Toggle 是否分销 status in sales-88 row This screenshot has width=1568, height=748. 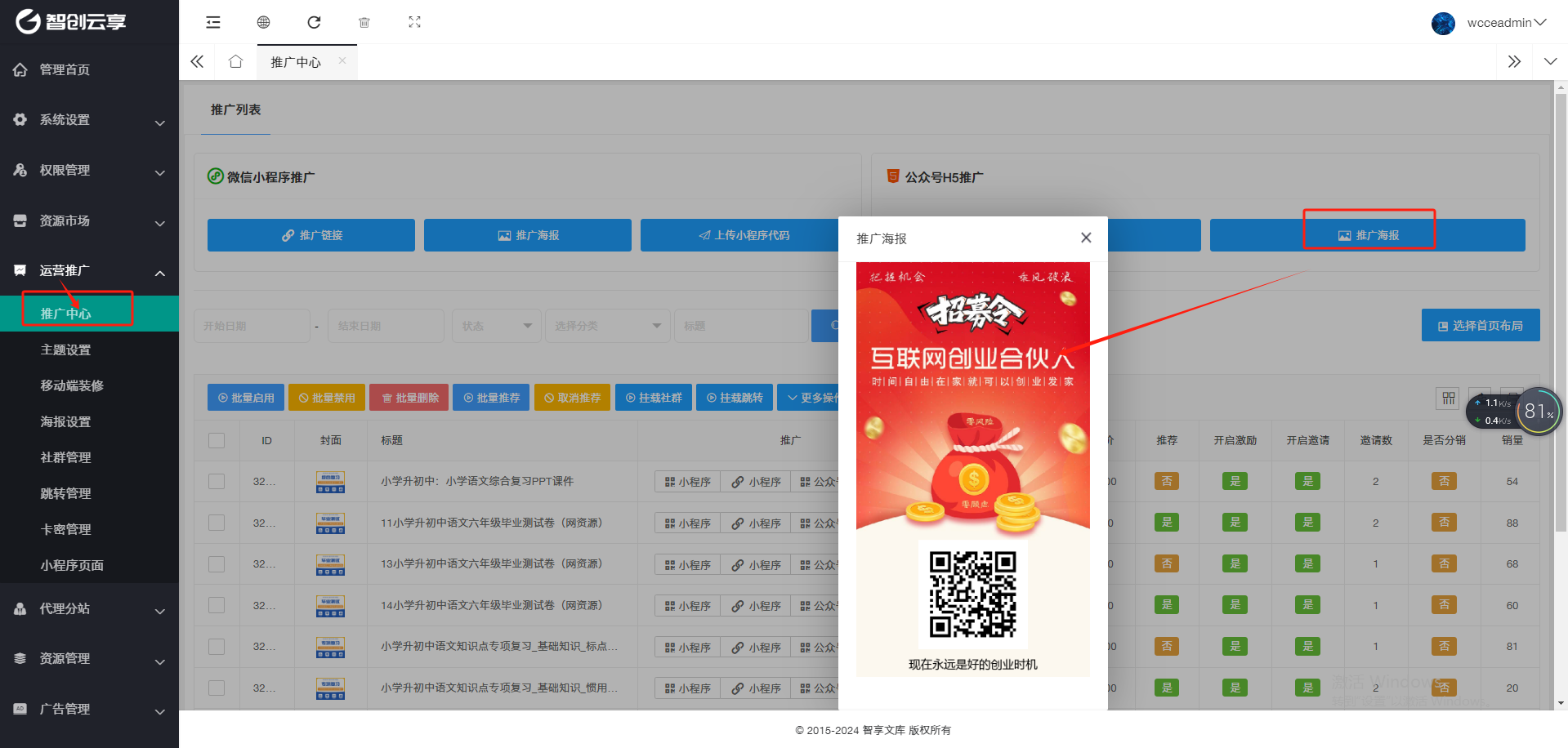click(x=1444, y=523)
